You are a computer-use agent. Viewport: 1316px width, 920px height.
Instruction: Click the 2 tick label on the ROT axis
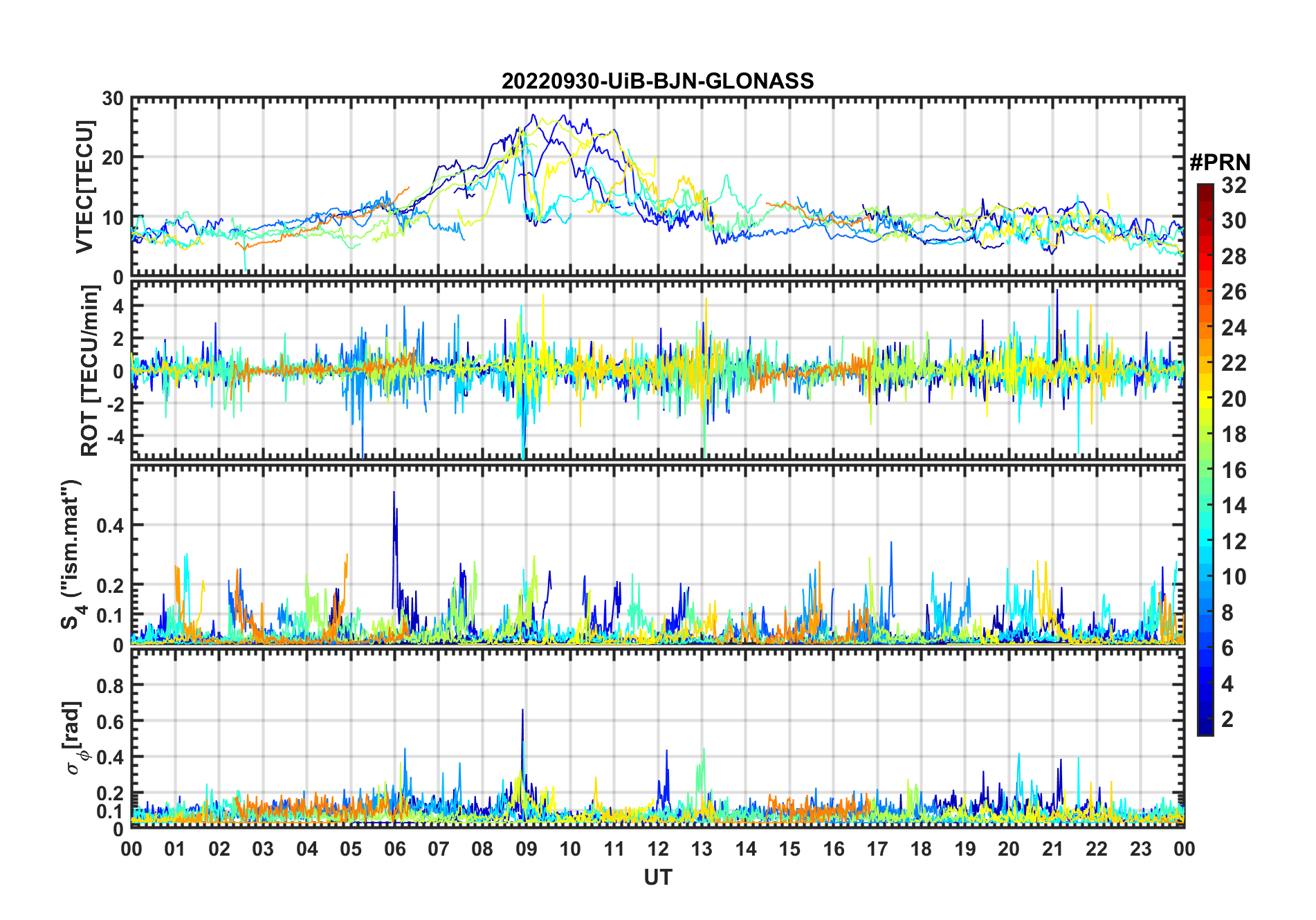(118, 338)
